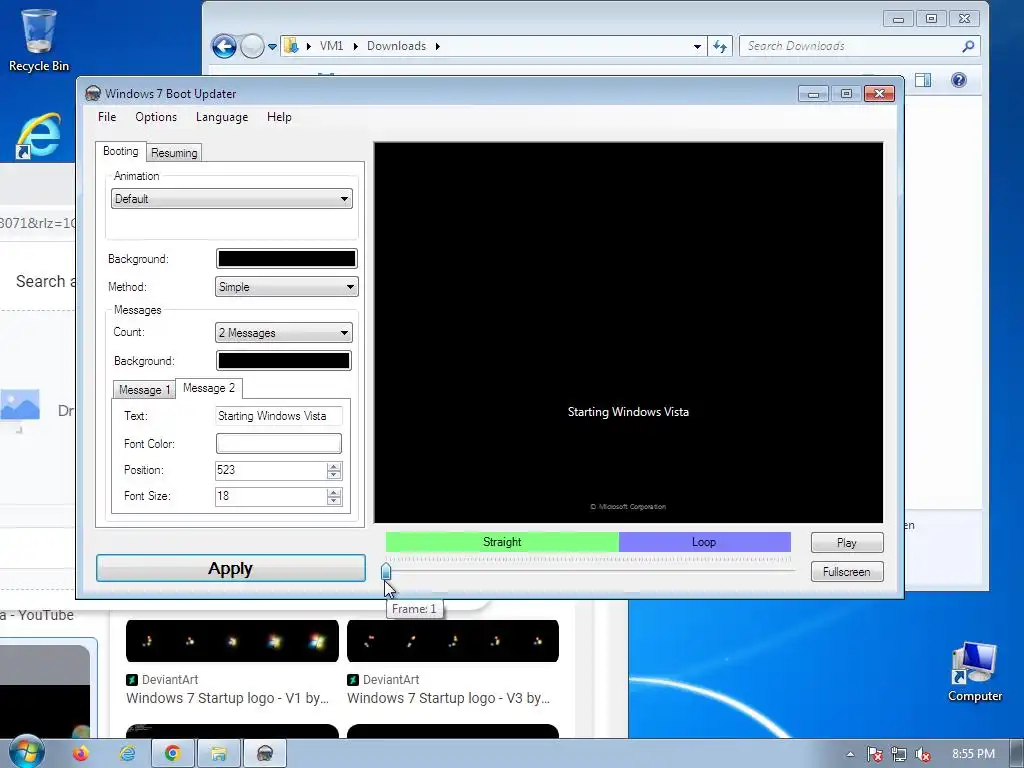Pick the main Background color swatch

click(x=287, y=259)
